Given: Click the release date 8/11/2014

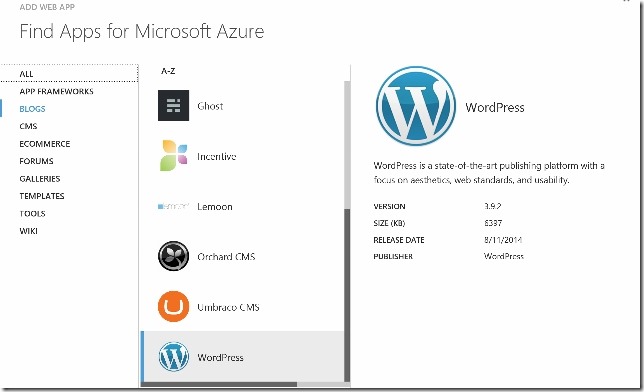Looking at the screenshot, I should (503, 240).
